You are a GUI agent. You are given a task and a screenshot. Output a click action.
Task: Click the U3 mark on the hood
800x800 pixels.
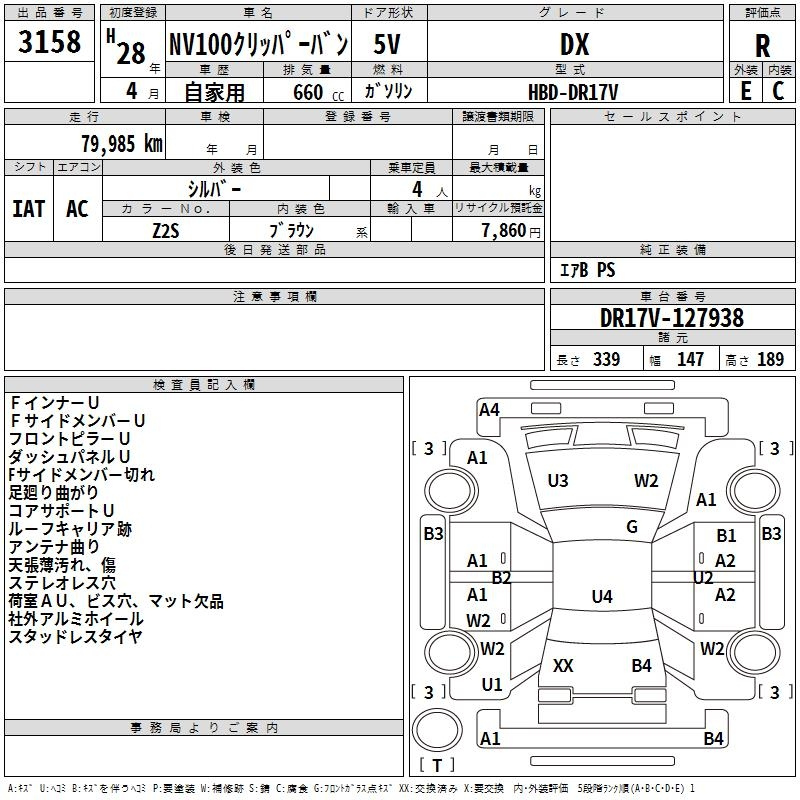pos(558,481)
